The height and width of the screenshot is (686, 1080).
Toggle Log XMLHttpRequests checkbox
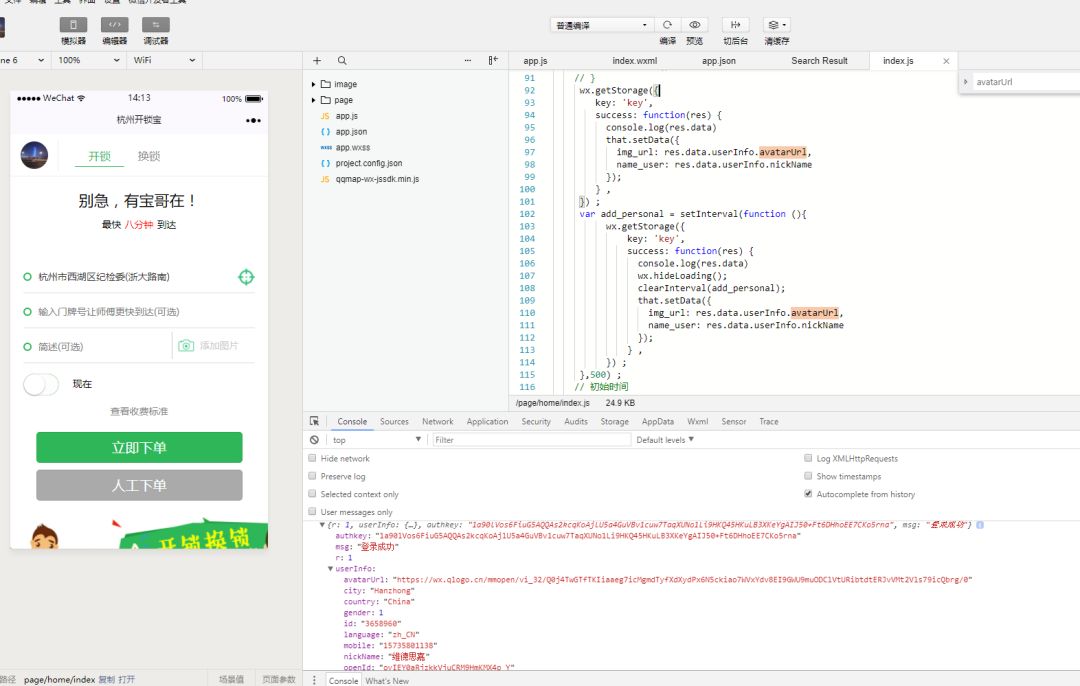coord(808,458)
